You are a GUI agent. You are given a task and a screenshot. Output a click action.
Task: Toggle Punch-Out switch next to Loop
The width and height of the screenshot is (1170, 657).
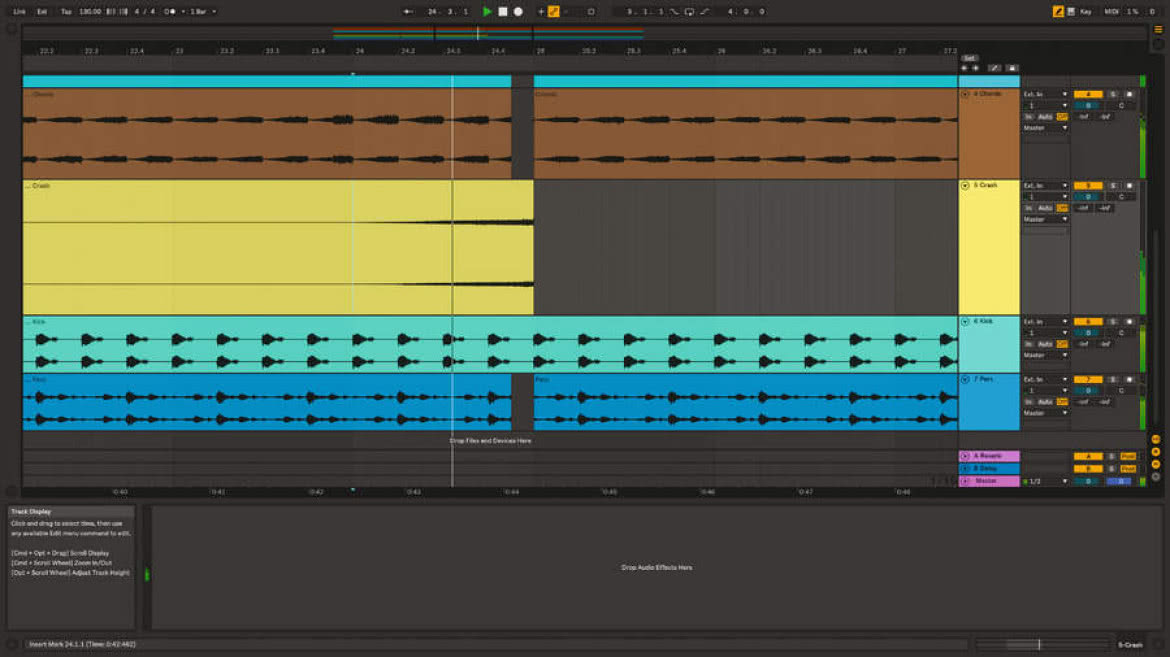pyautogui.click(x=705, y=11)
